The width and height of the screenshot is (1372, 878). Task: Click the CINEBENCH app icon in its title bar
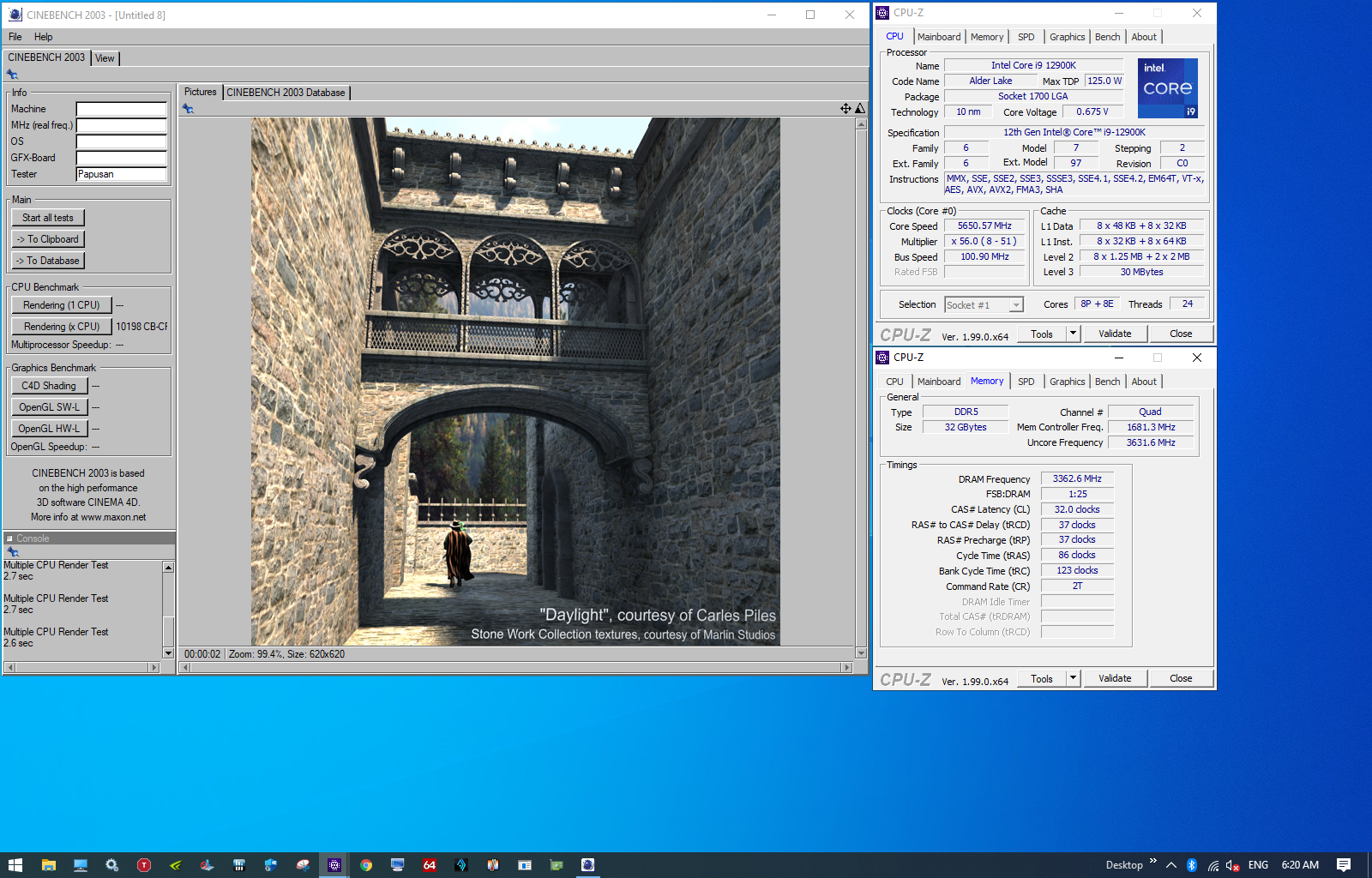click(15, 15)
